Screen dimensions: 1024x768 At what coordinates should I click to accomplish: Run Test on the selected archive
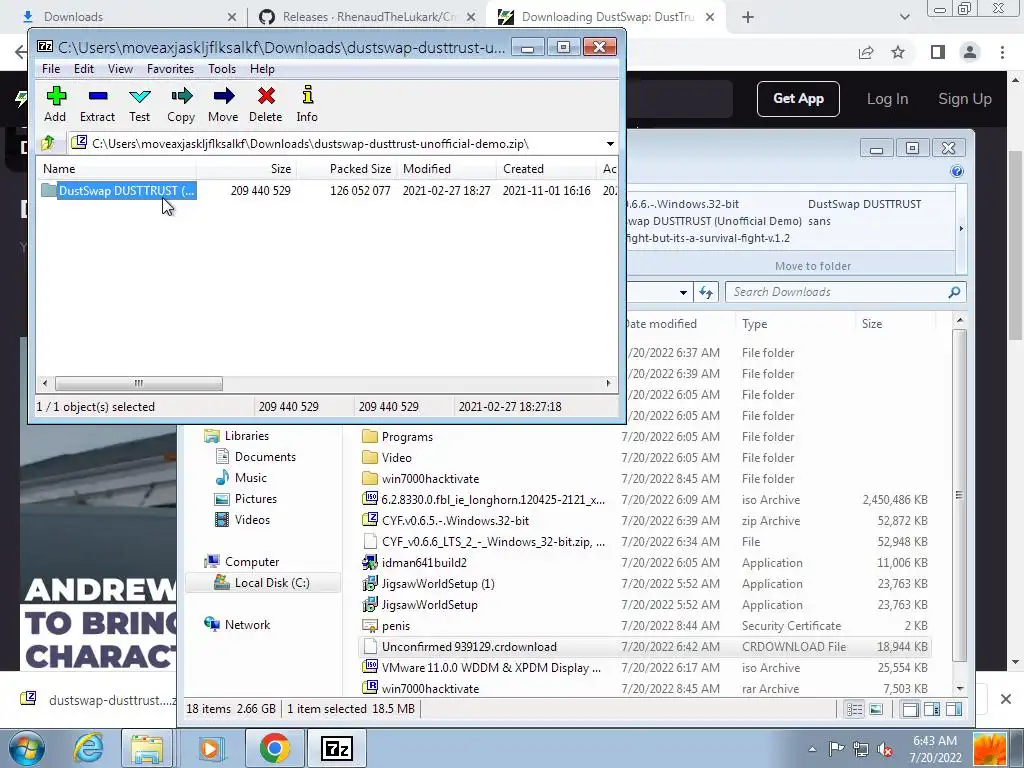click(140, 104)
